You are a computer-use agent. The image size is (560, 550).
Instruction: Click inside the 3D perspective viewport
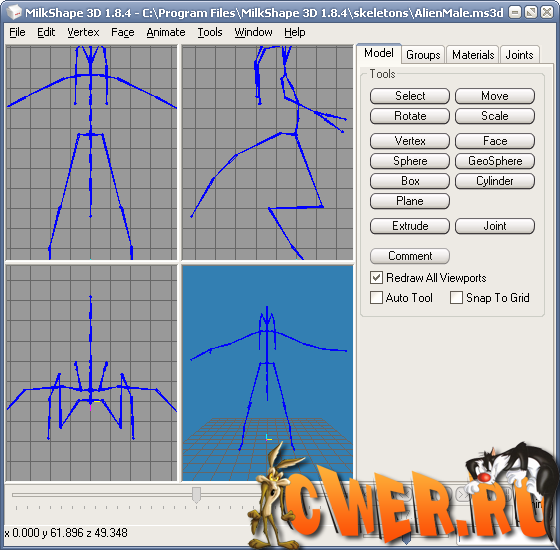click(267, 373)
